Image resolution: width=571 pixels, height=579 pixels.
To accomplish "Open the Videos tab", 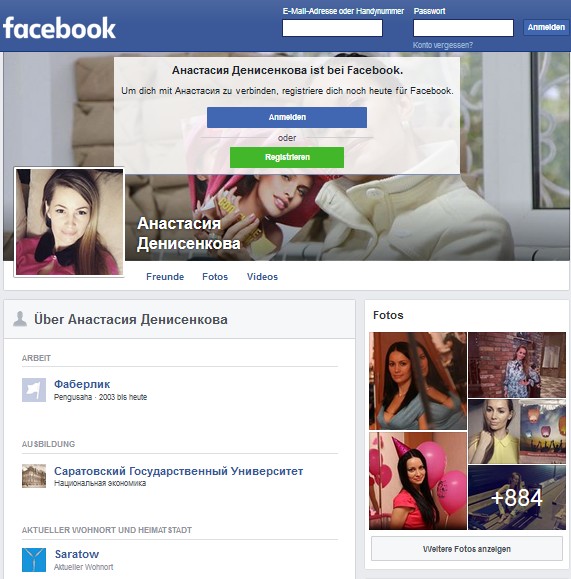I will pyautogui.click(x=262, y=277).
